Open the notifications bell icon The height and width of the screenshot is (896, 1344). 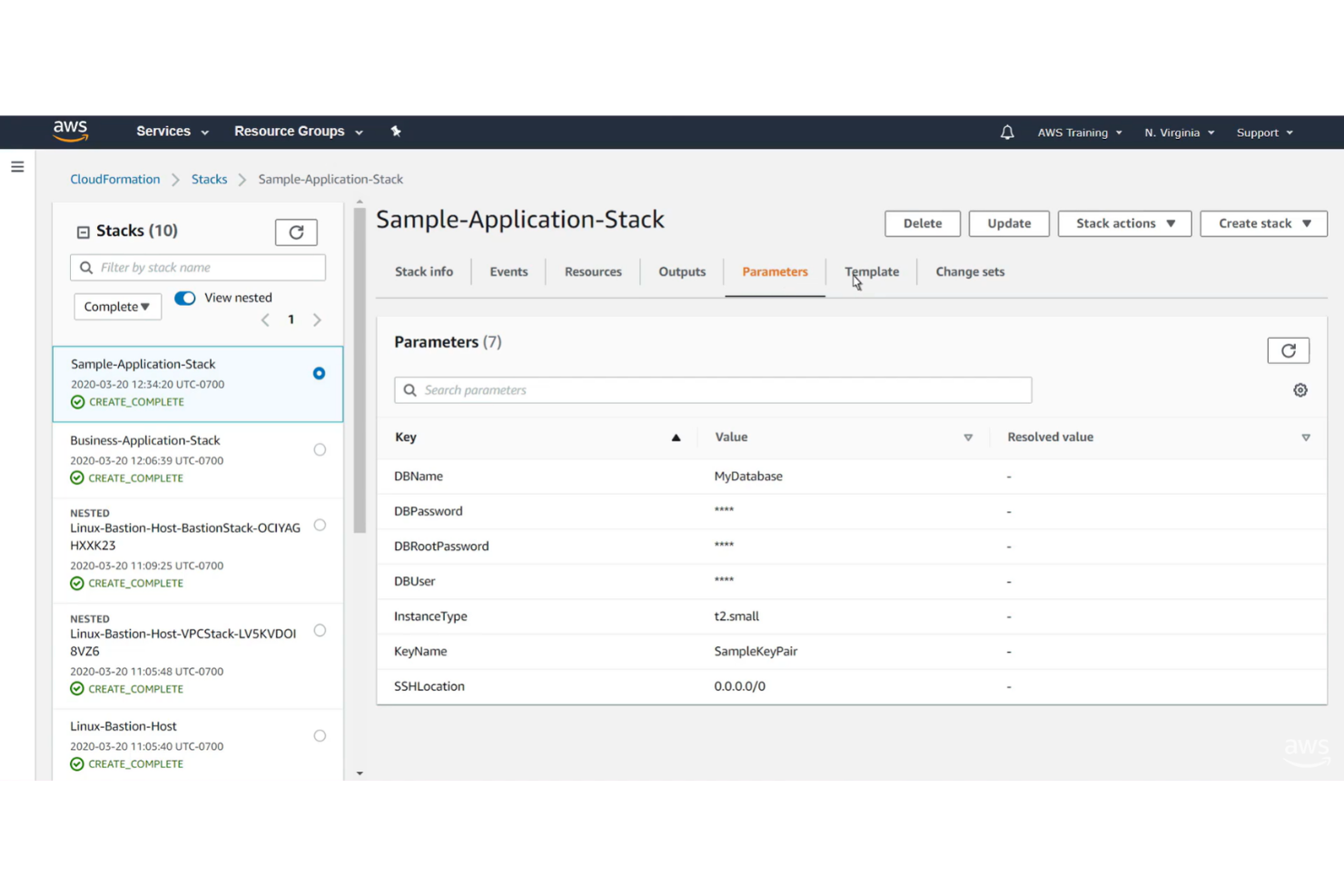tap(1006, 132)
